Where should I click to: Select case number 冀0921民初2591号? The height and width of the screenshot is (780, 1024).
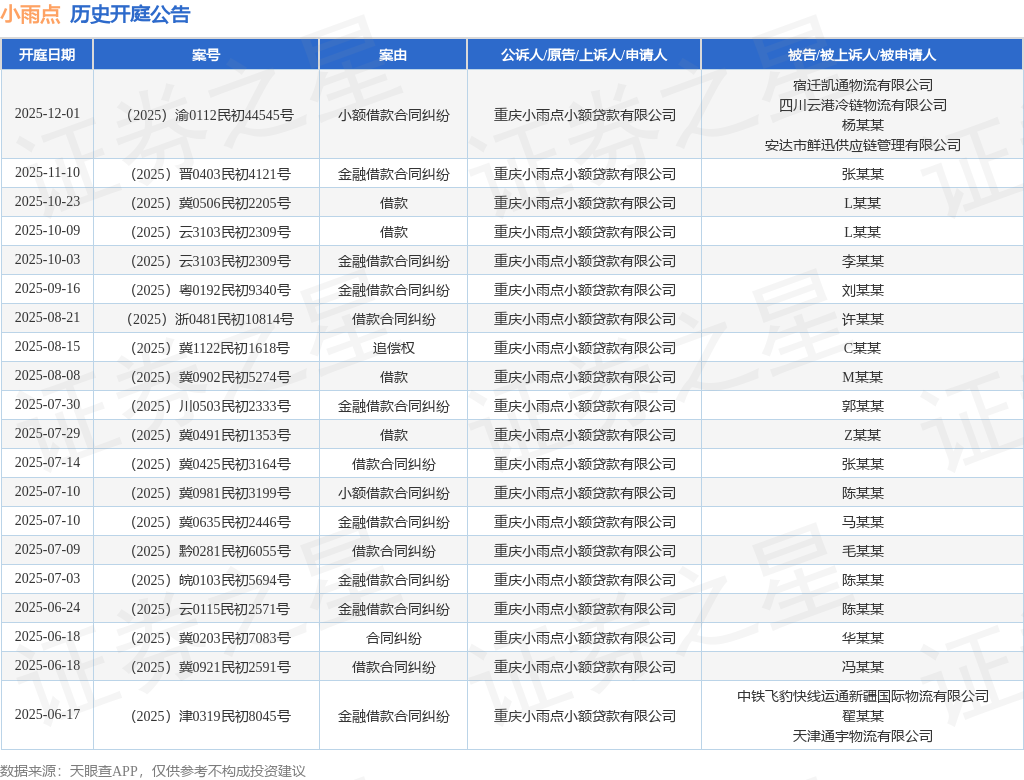pyautogui.click(x=210, y=667)
